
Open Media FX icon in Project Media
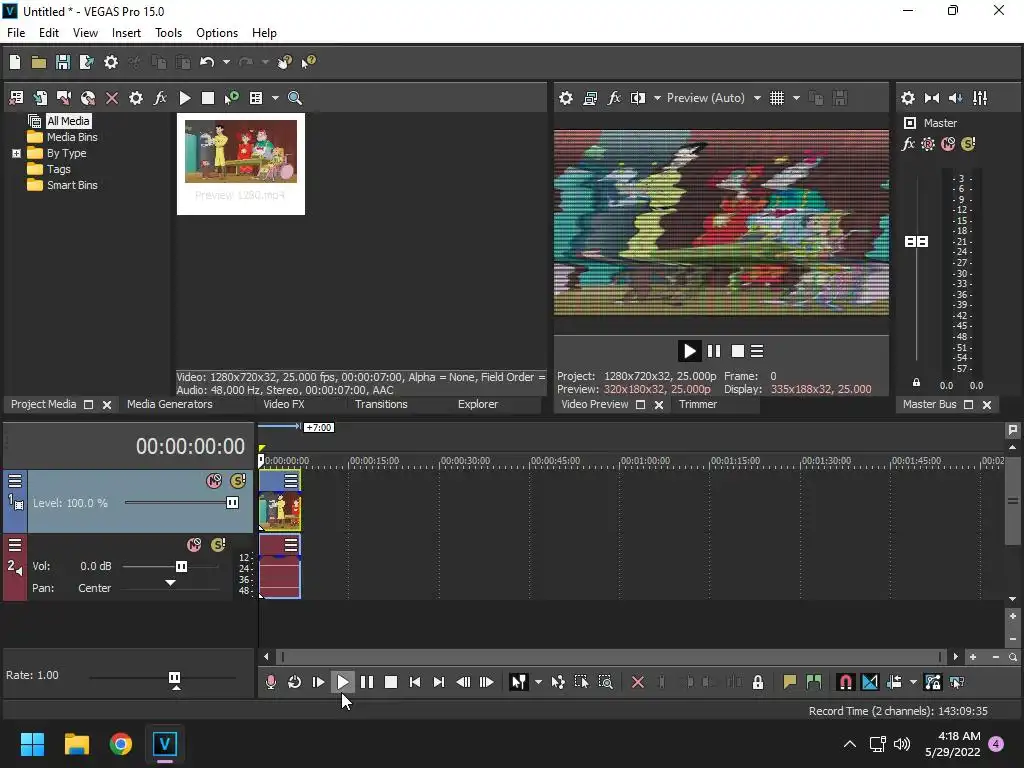(x=160, y=98)
